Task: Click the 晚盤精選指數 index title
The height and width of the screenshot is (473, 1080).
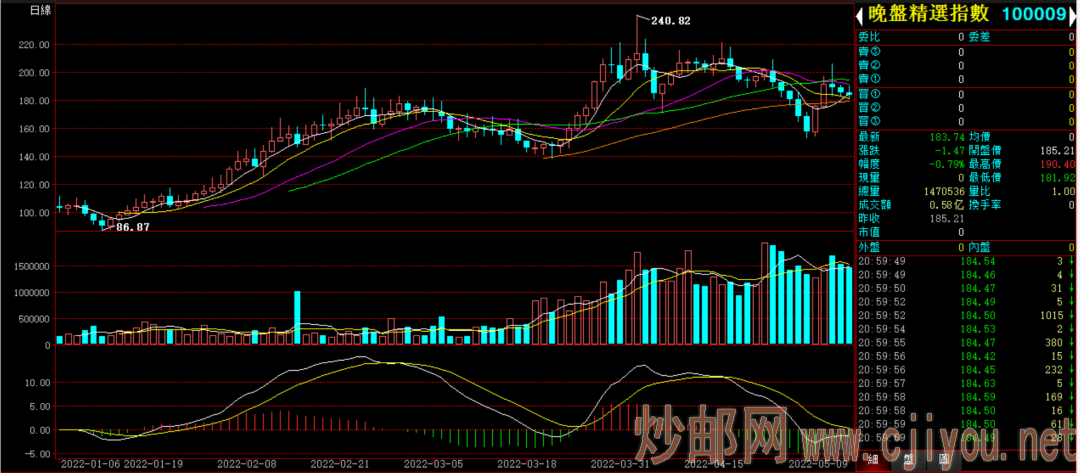Action: pyautogui.click(x=928, y=14)
